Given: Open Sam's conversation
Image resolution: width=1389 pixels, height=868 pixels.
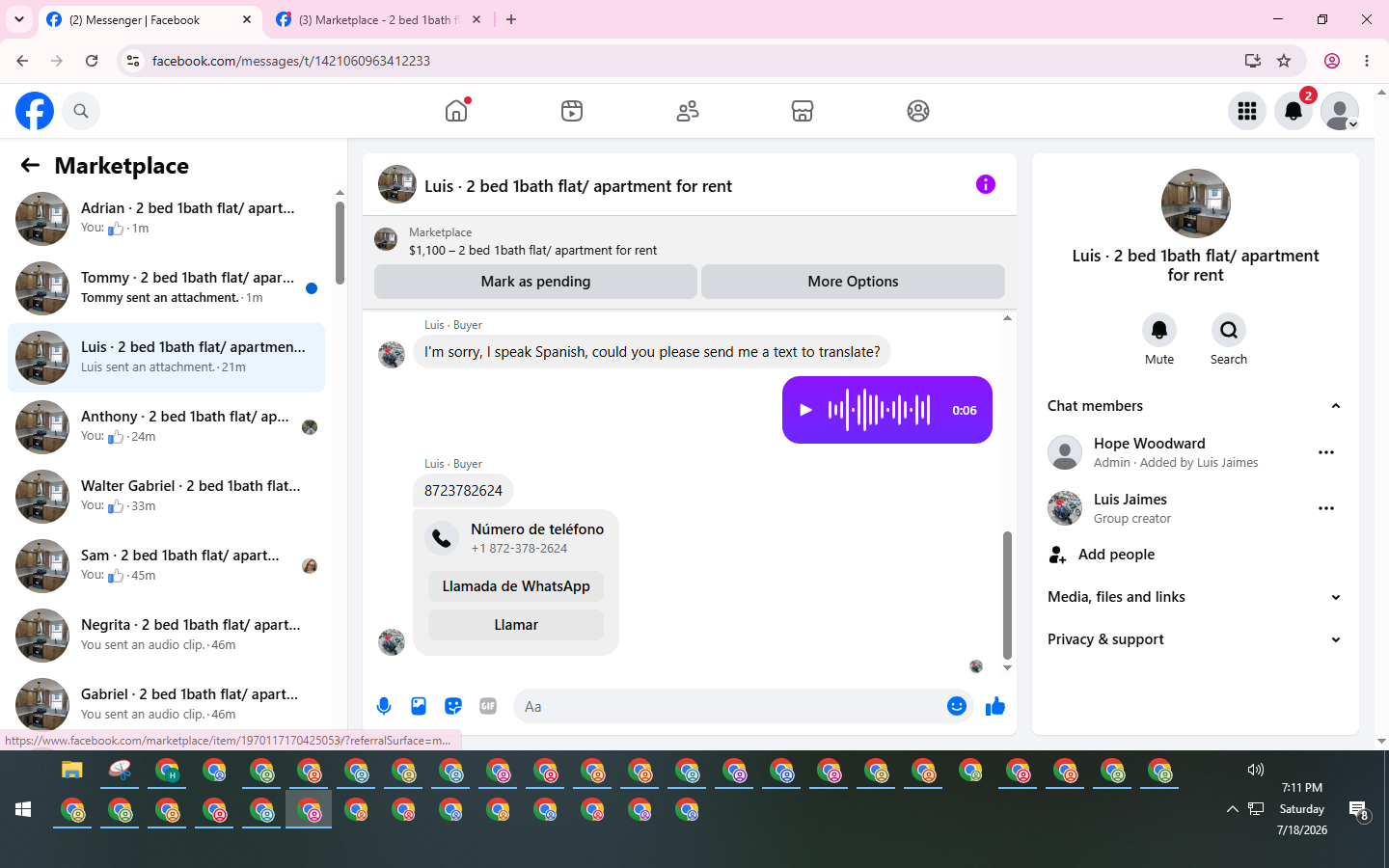Looking at the screenshot, I should (x=166, y=566).
